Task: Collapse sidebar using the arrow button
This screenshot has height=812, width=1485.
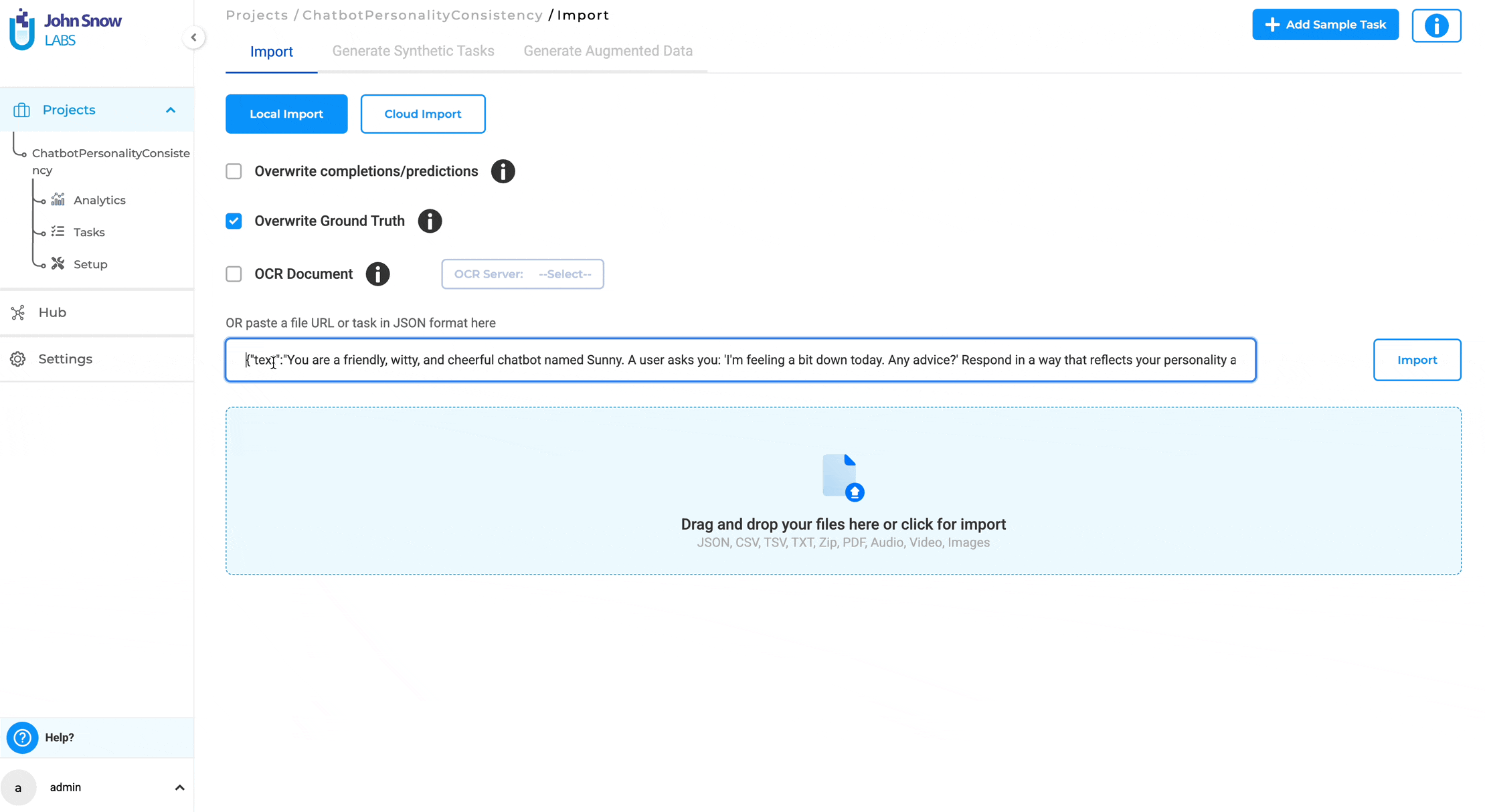Action: pos(193,37)
